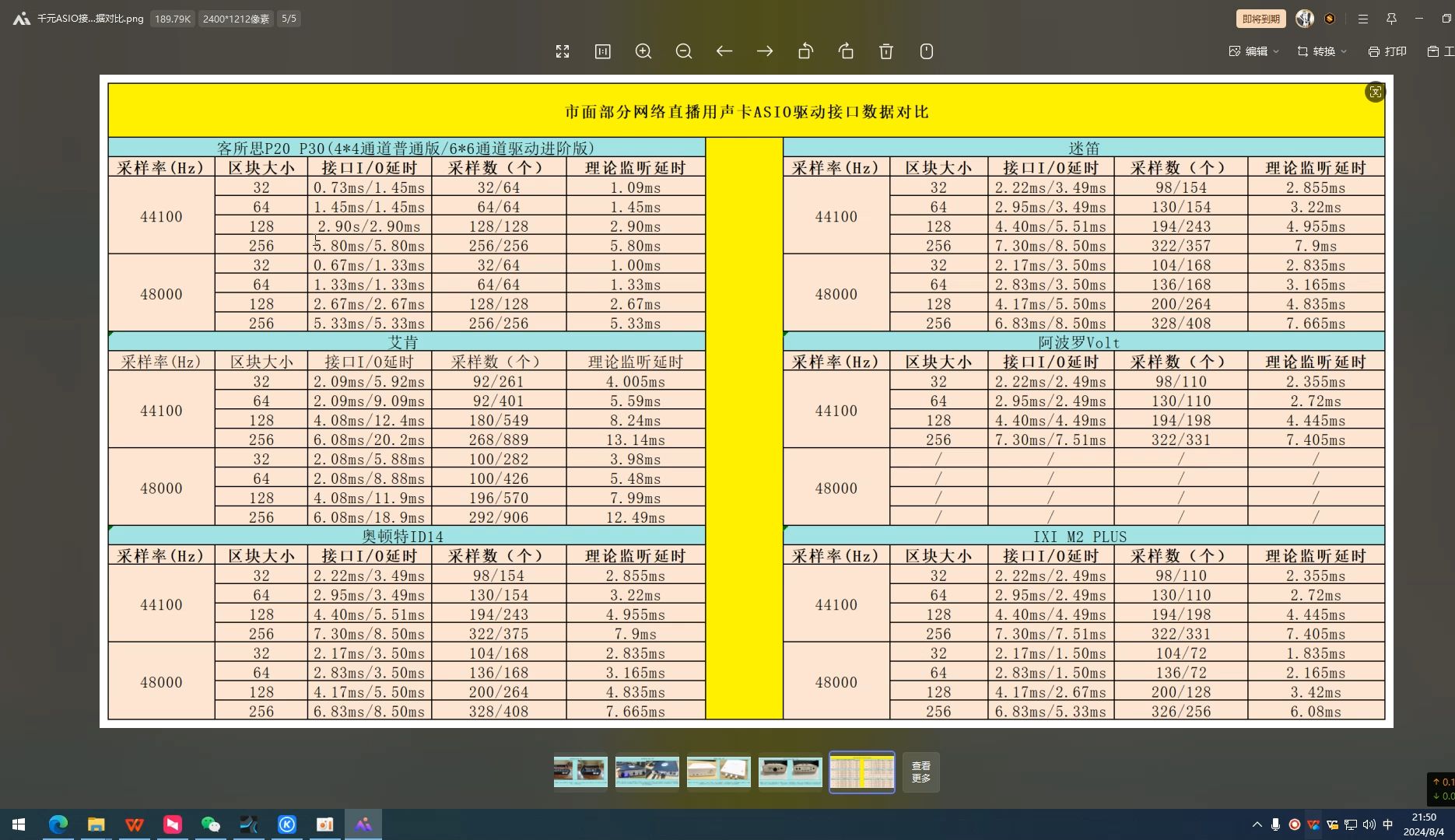1455x840 pixels.
Task: Click the file name 千元ASIO接...据对比.png
Action: [90, 19]
